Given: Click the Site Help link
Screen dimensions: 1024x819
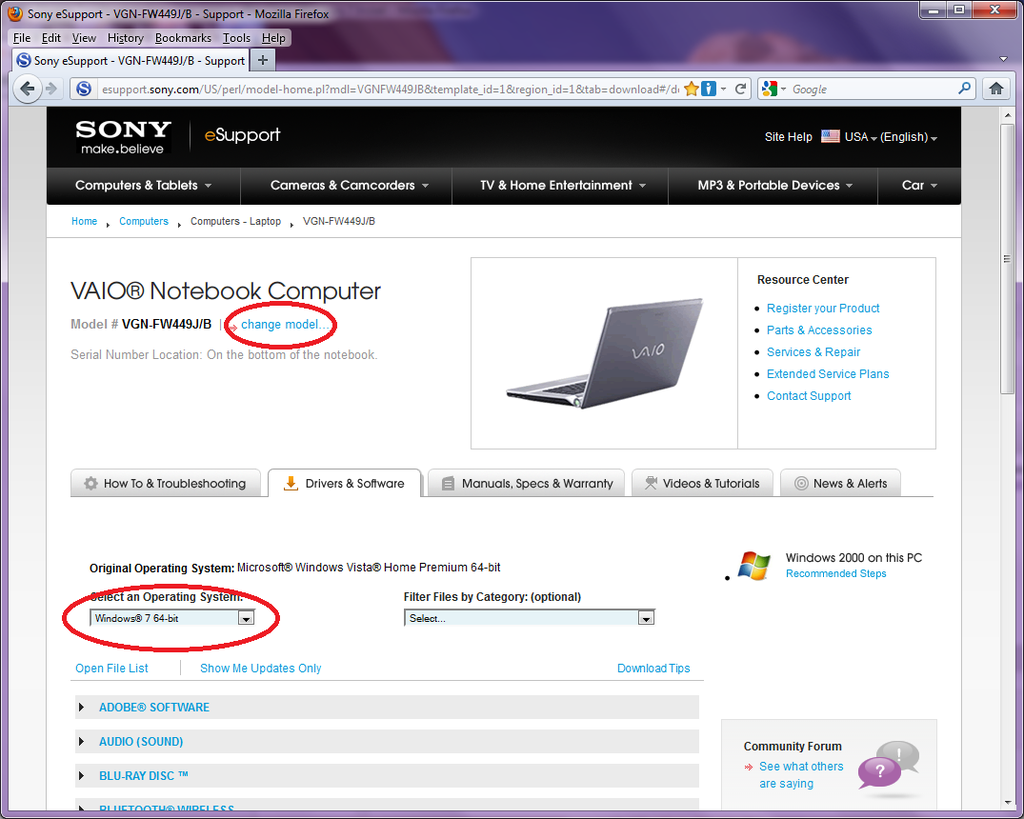Looking at the screenshot, I should point(788,136).
